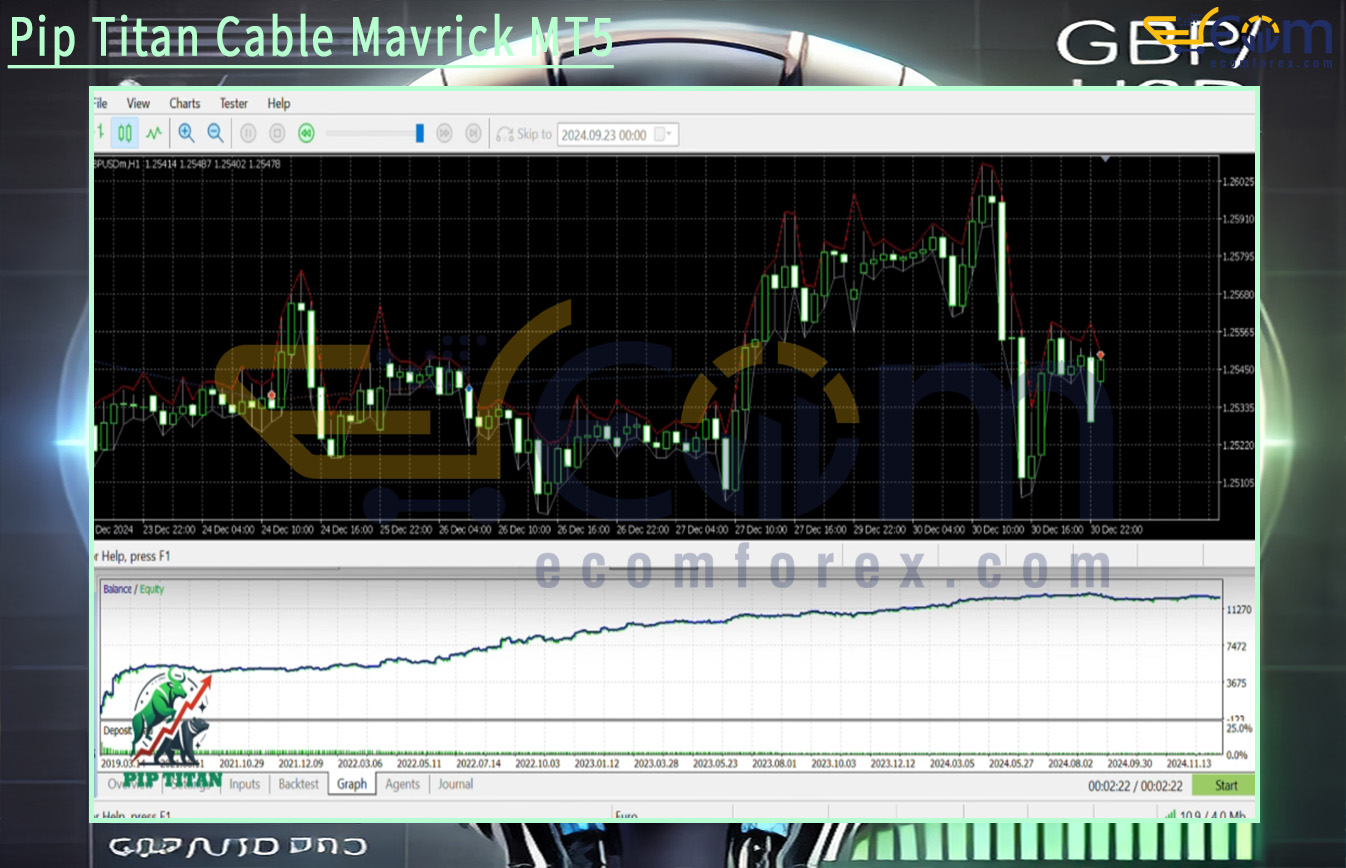Click the Skip to headset icon
This screenshot has width=1346, height=868.
(505, 133)
